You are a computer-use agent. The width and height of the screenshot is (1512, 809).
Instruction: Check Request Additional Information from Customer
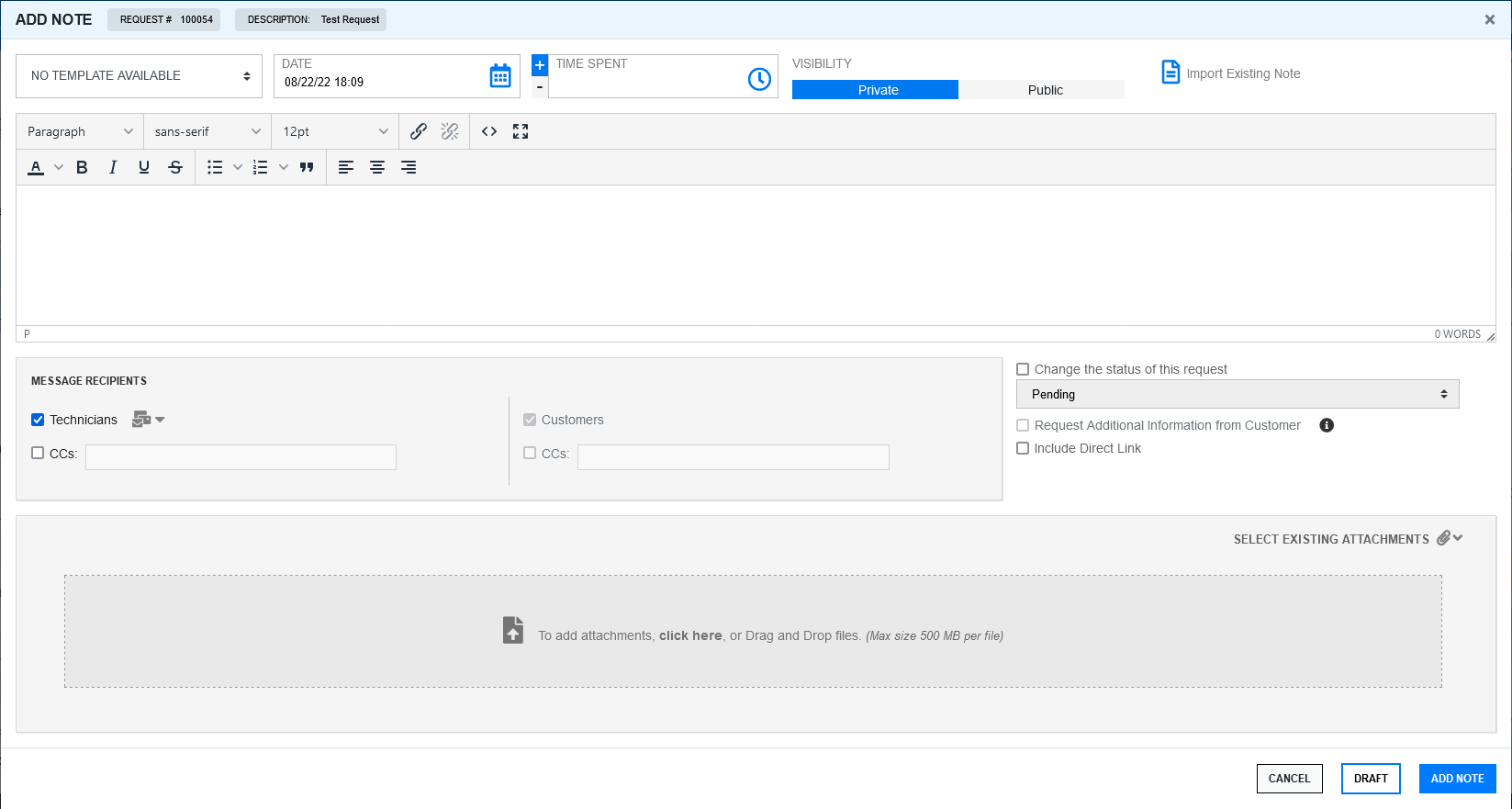coord(1023,425)
